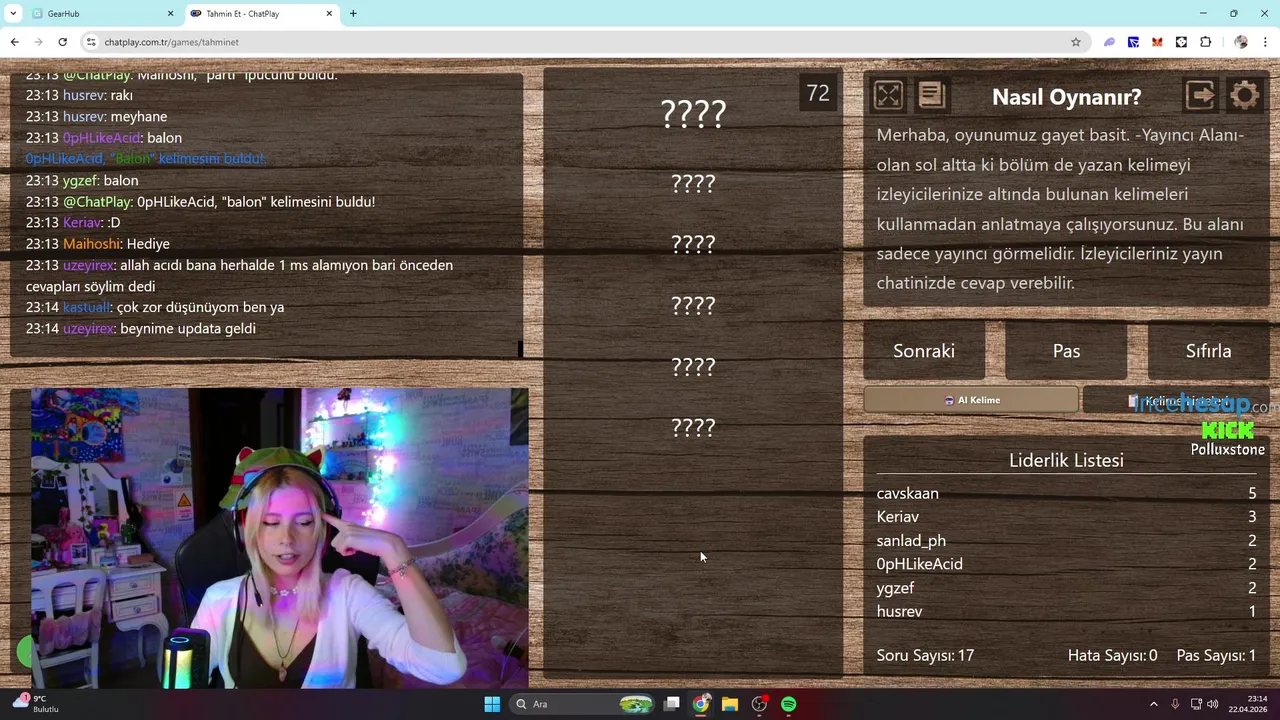Click the blue cursor extension icon
The image size is (1280, 720).
tap(1133, 42)
